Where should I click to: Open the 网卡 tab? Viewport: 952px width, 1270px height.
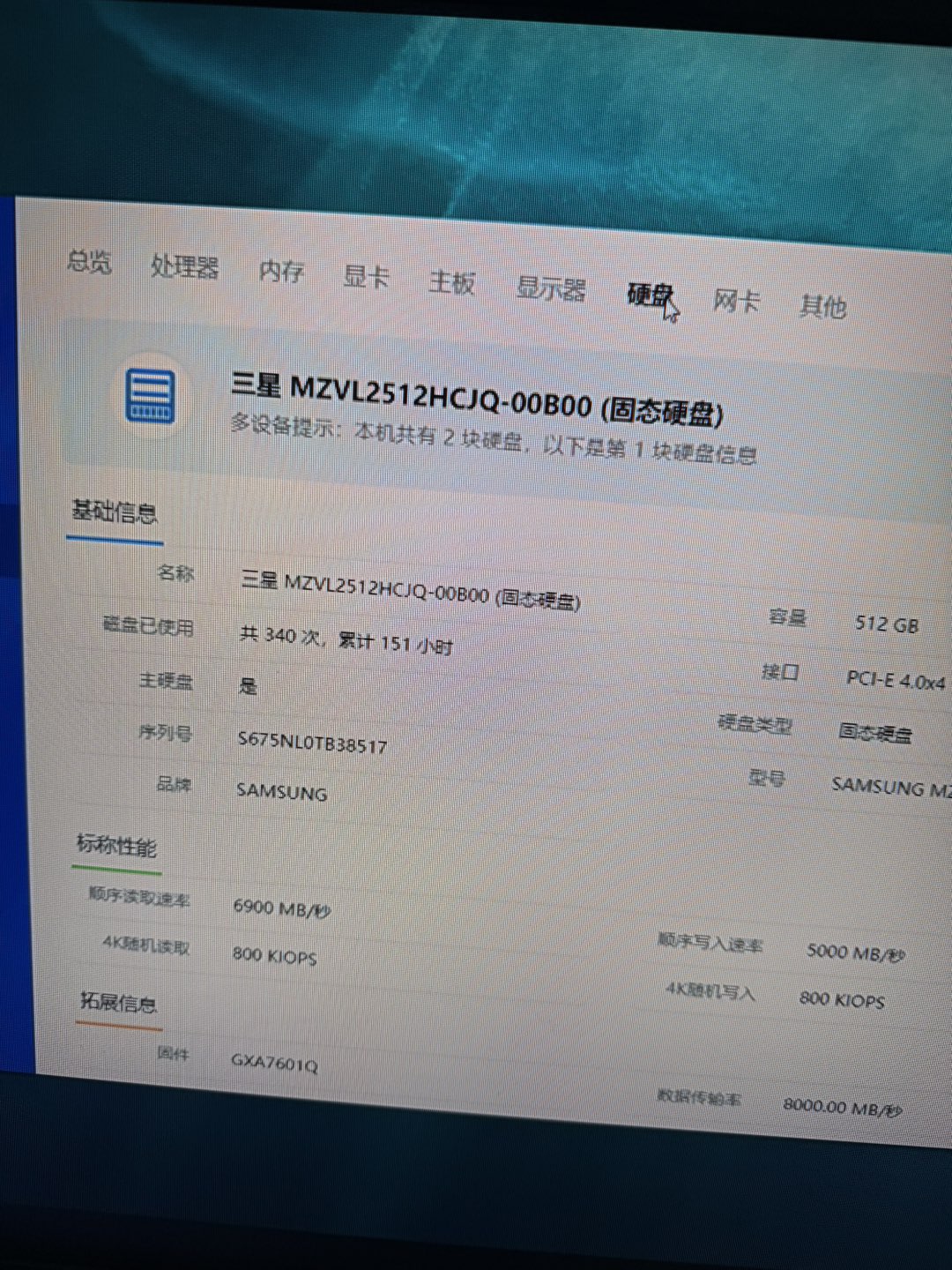(735, 301)
